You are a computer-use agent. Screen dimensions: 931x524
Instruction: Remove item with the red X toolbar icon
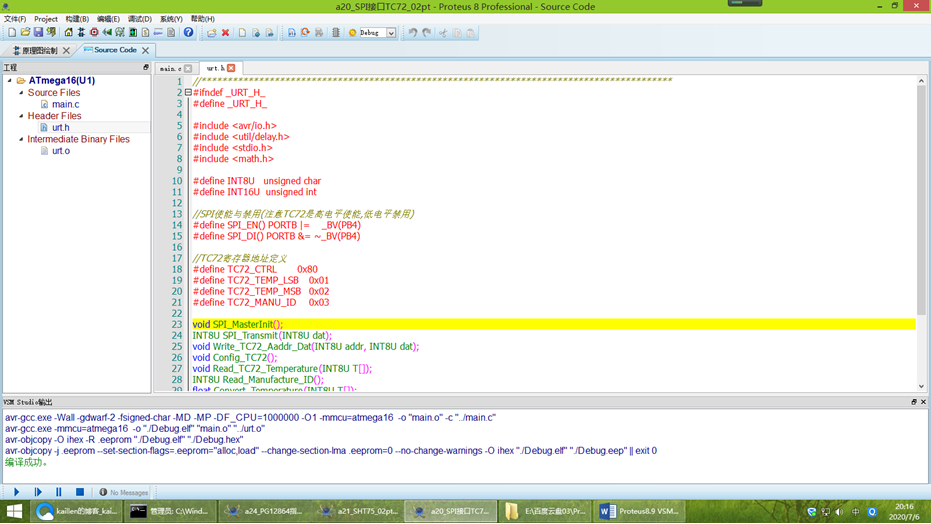tap(226, 33)
